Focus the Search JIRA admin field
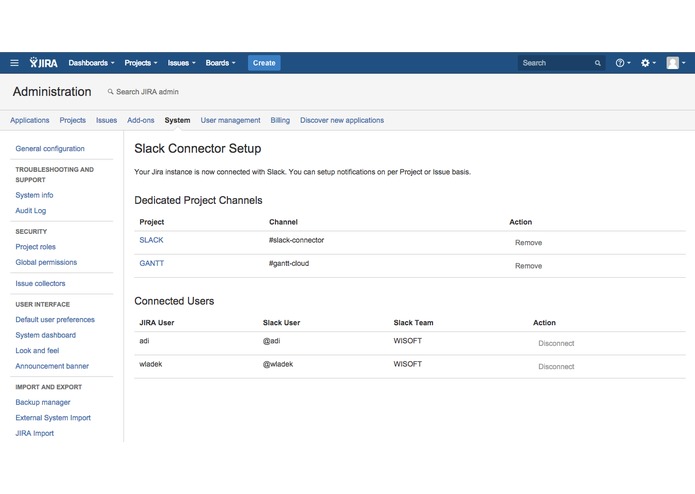The width and height of the screenshot is (695, 494). (x=147, y=92)
